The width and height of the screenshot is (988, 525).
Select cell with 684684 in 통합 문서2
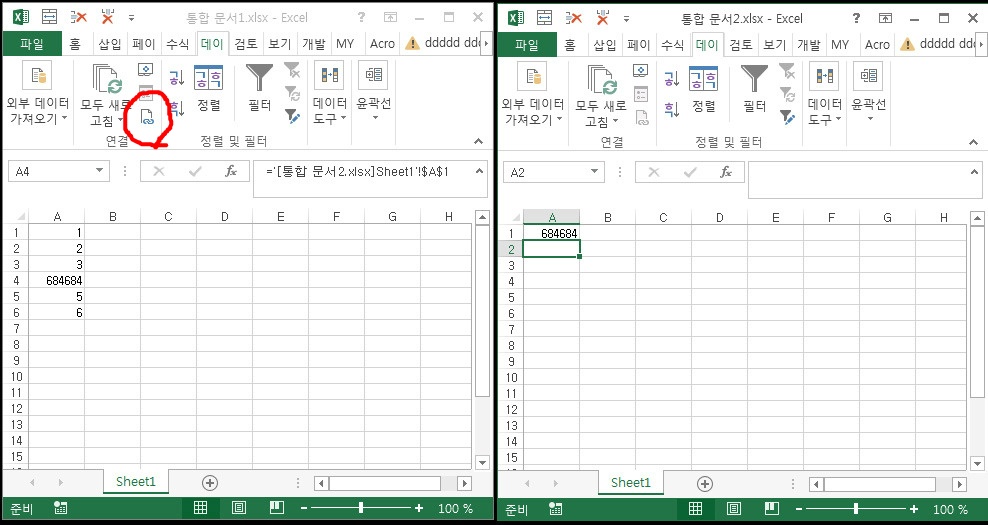click(x=551, y=234)
